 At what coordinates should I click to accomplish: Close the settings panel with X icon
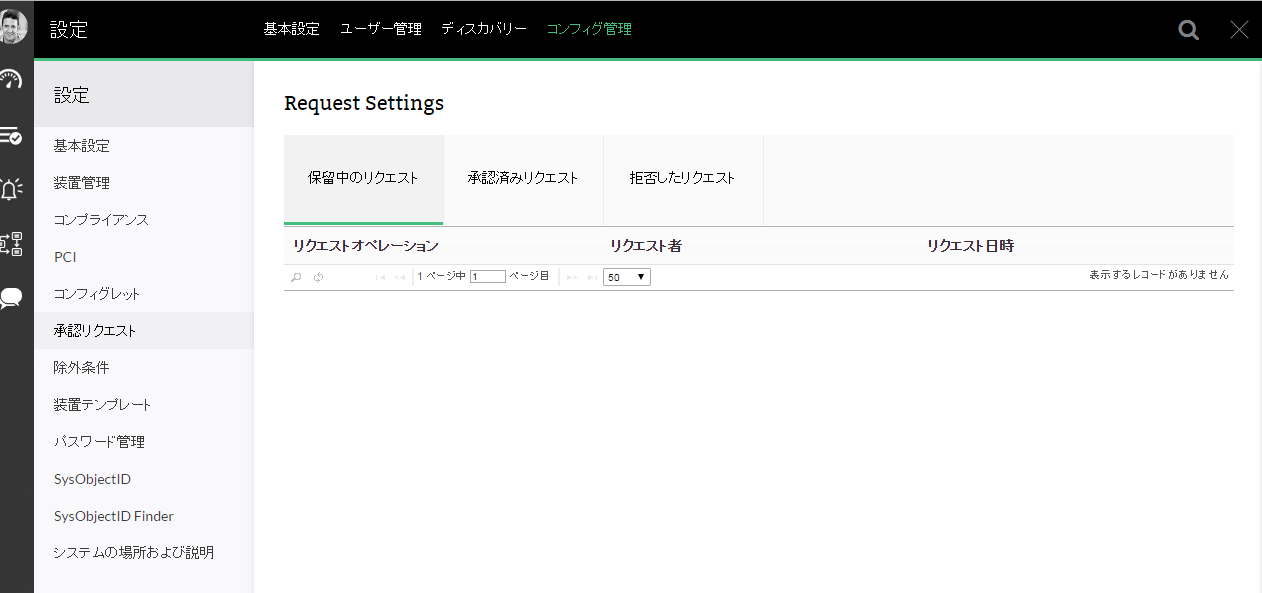pos(1239,30)
